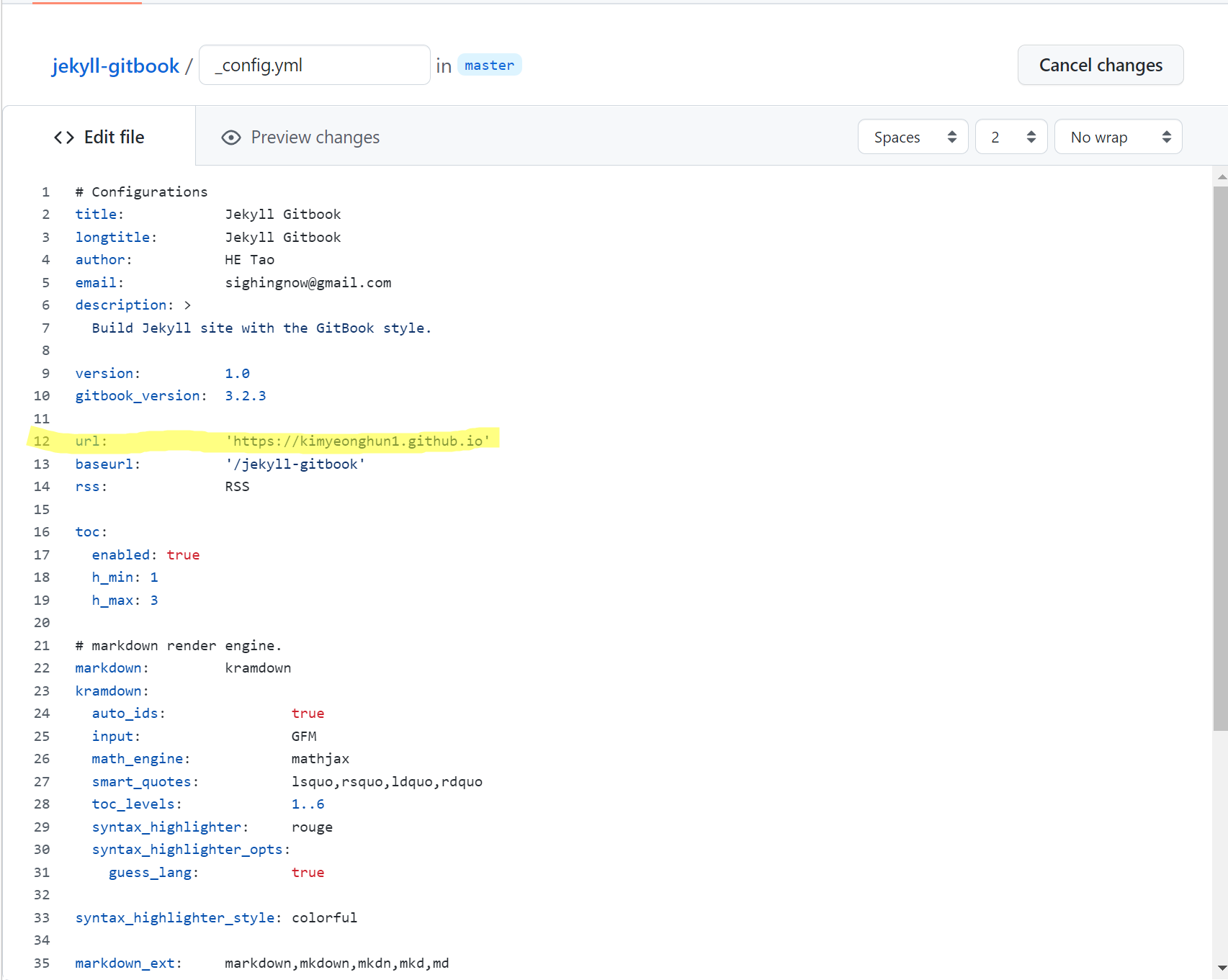Open the No wrap line mode dropdown
The image size is (1228, 980).
(x=1118, y=137)
